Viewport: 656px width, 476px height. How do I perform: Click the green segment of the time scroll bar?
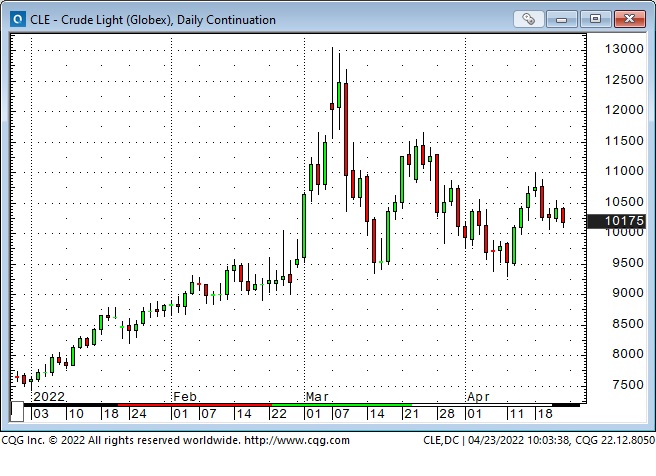click(342, 404)
